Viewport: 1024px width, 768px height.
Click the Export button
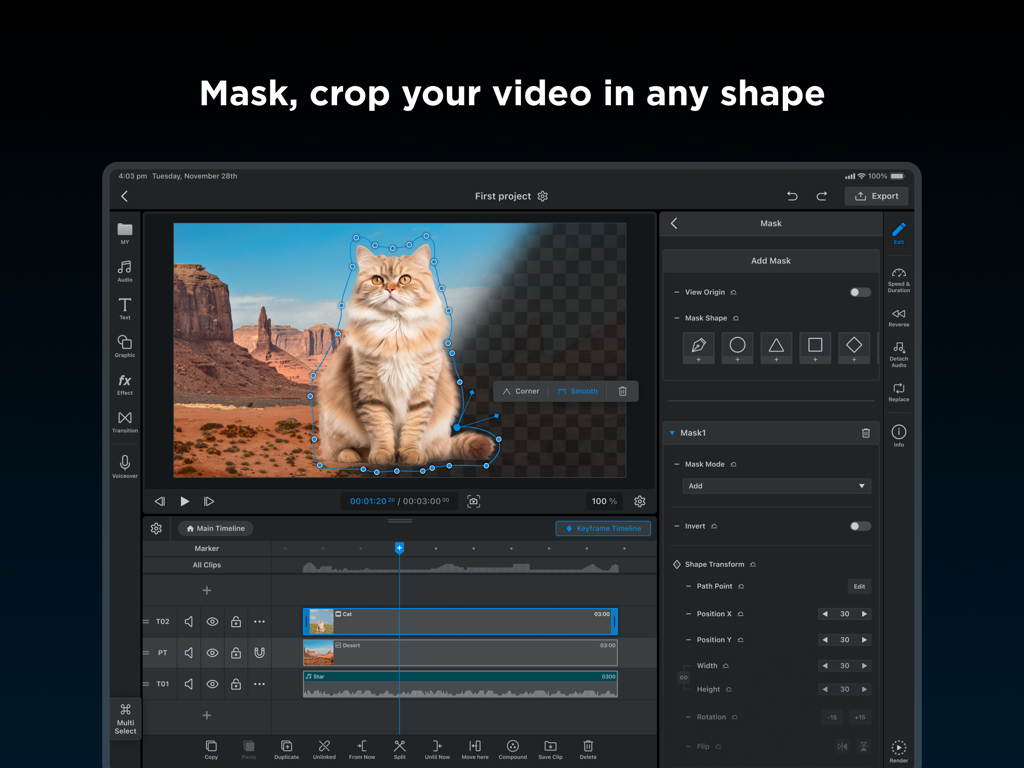pyautogui.click(x=876, y=195)
